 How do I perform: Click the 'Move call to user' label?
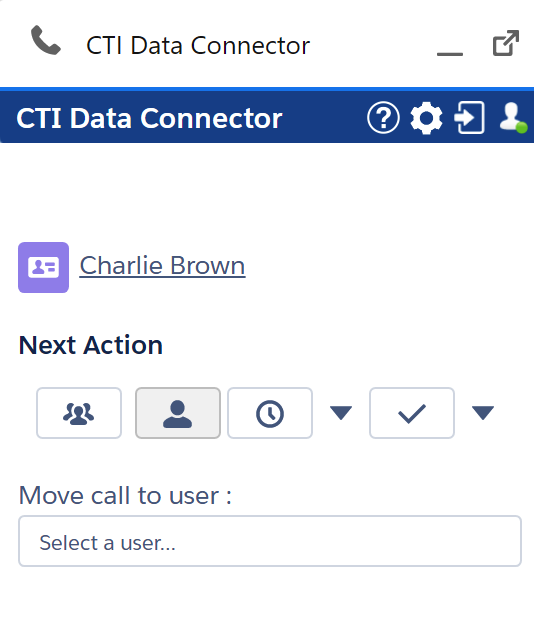pos(125,496)
